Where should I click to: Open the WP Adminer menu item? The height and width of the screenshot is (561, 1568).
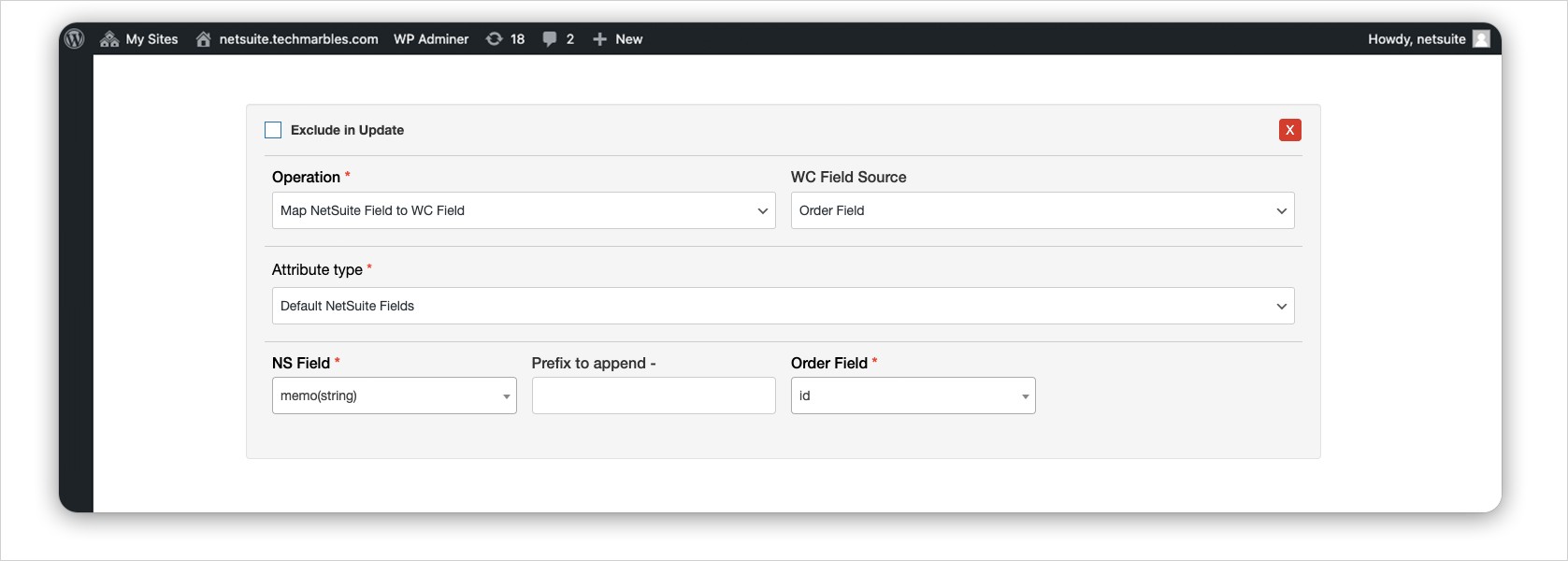[431, 38]
